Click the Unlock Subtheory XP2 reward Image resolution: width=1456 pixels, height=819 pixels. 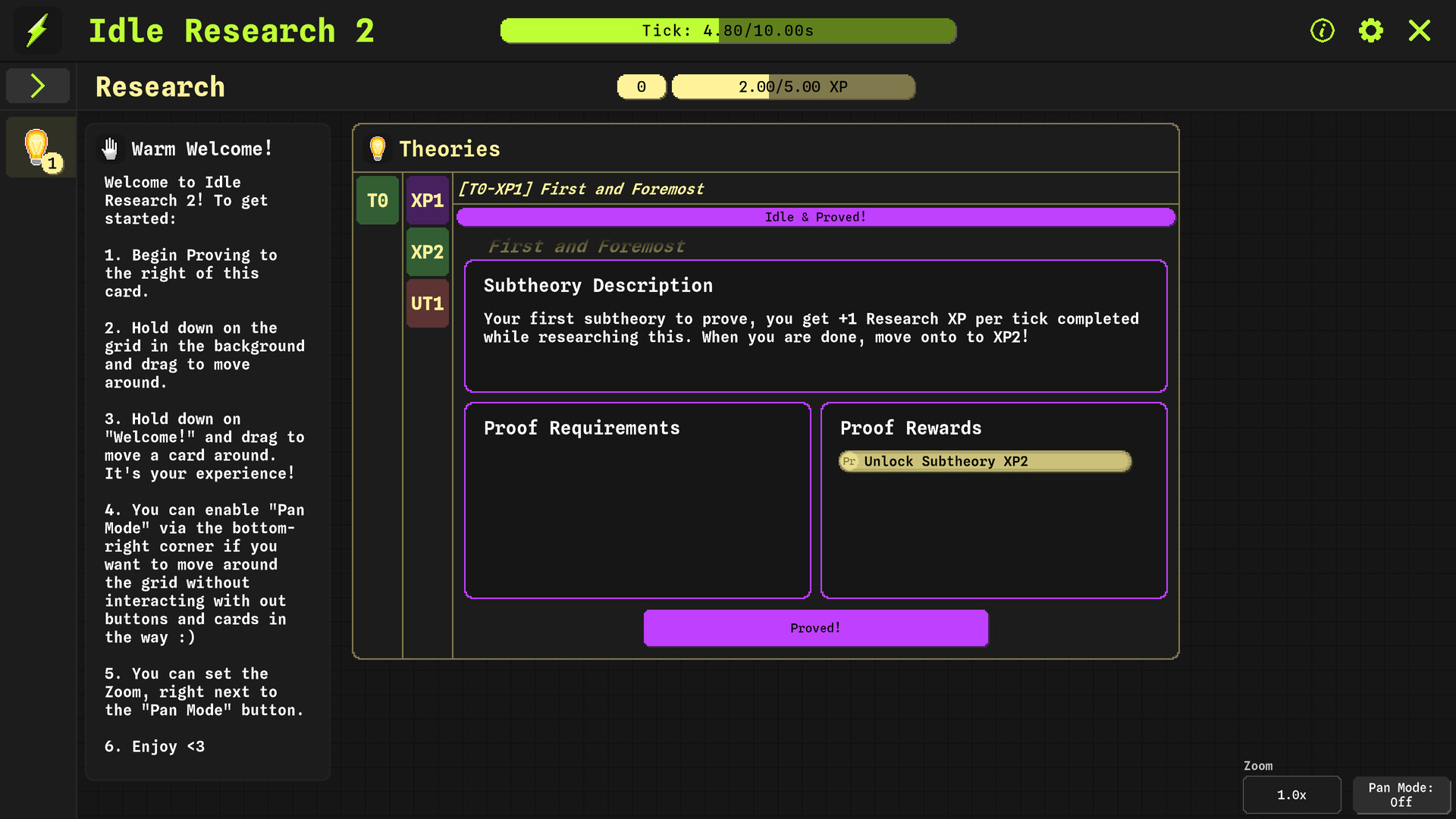pyautogui.click(x=984, y=461)
